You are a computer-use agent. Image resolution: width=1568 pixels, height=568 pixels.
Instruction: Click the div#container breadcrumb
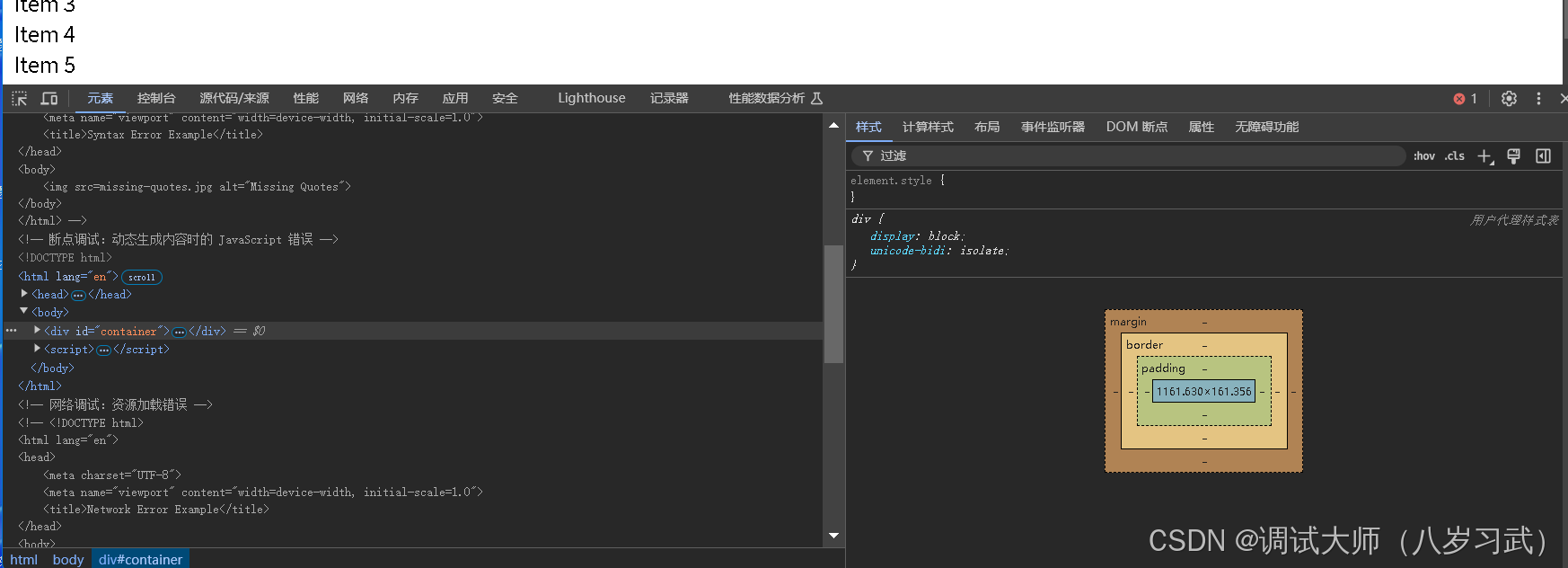click(140, 559)
